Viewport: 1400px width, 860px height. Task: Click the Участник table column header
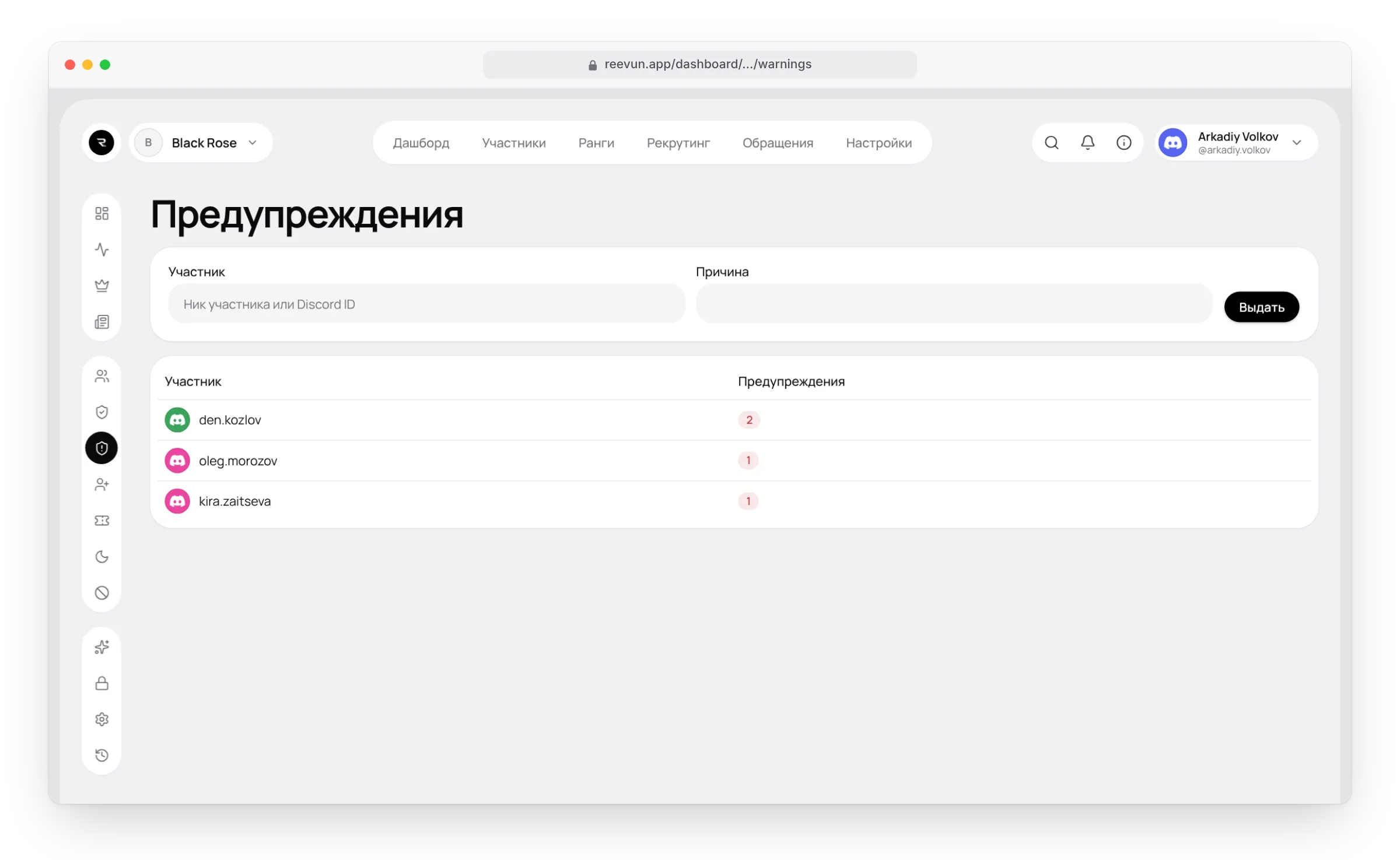pos(192,381)
